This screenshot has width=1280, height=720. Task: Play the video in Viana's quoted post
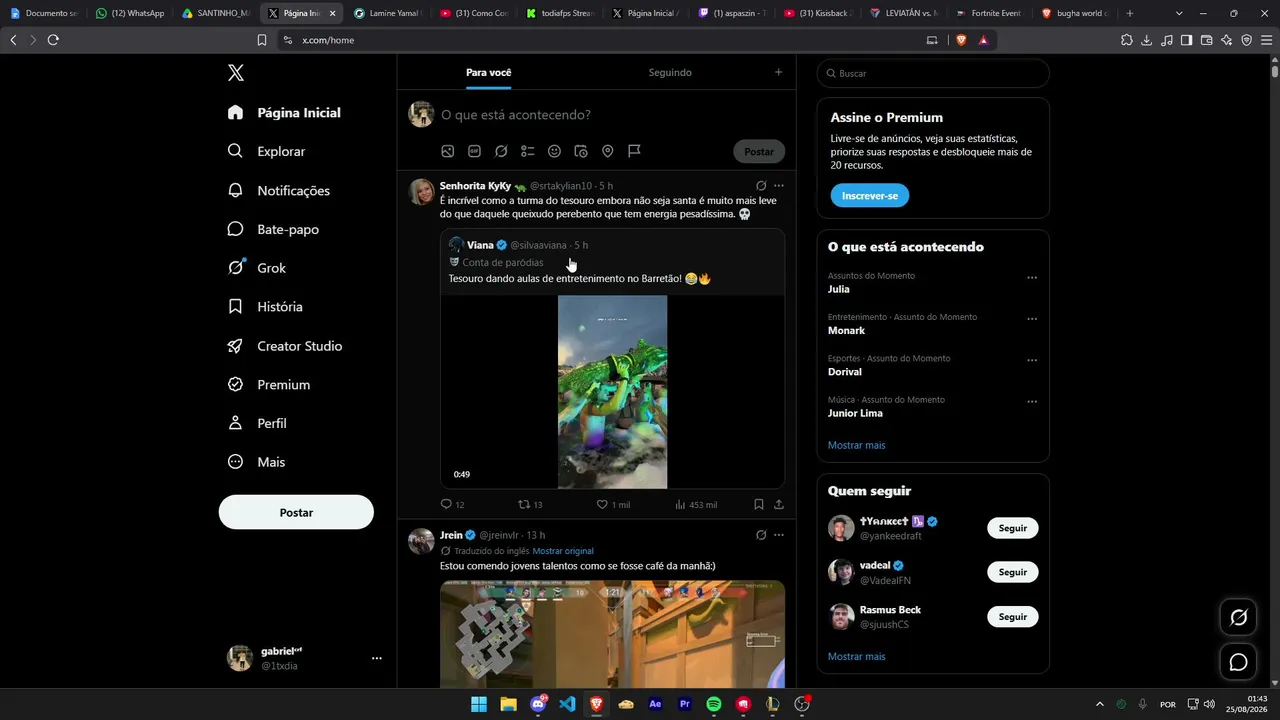tap(612, 392)
